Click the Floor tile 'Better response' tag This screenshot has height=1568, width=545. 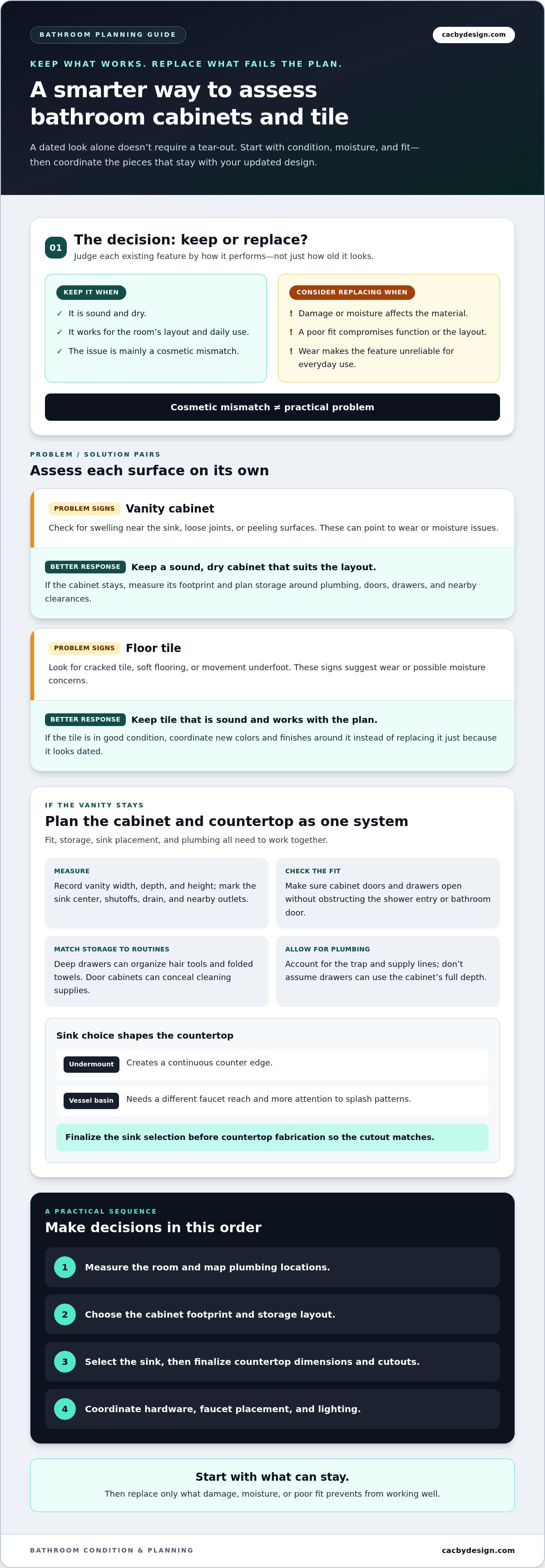(x=85, y=719)
